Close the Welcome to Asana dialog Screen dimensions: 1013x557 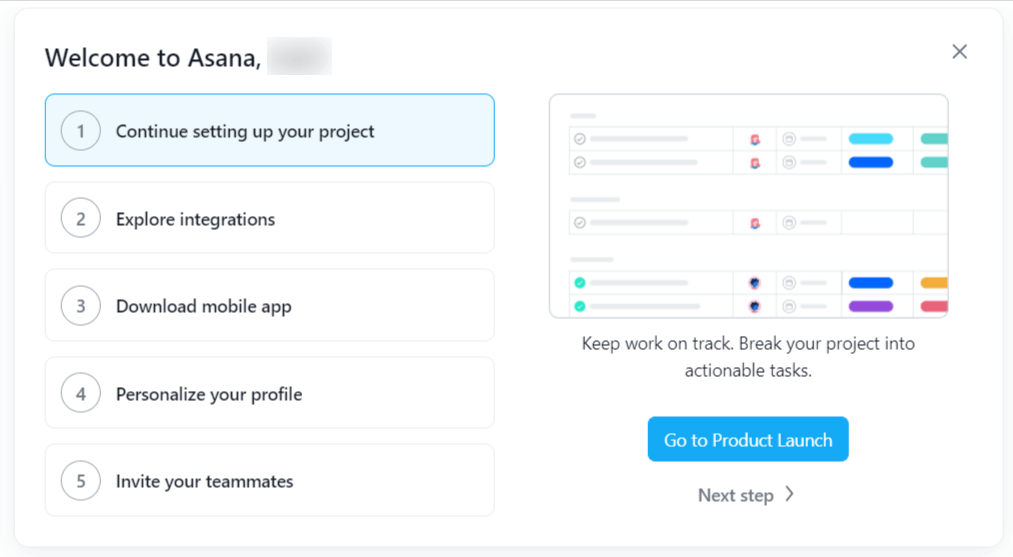[960, 52]
